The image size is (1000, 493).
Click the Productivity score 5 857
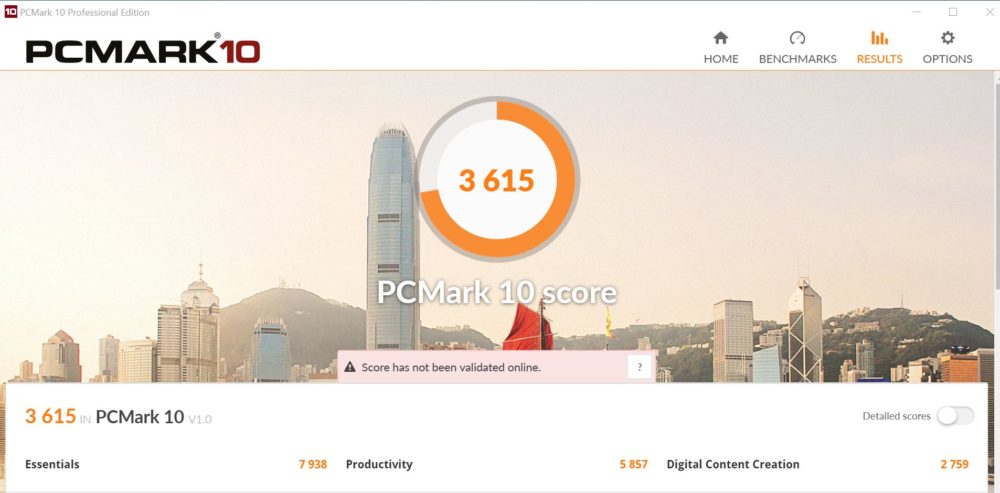pos(633,464)
